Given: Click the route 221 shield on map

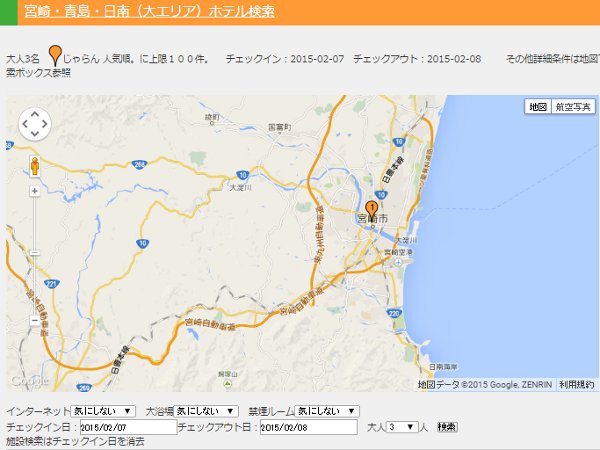Looking at the screenshot, I should [52, 284].
